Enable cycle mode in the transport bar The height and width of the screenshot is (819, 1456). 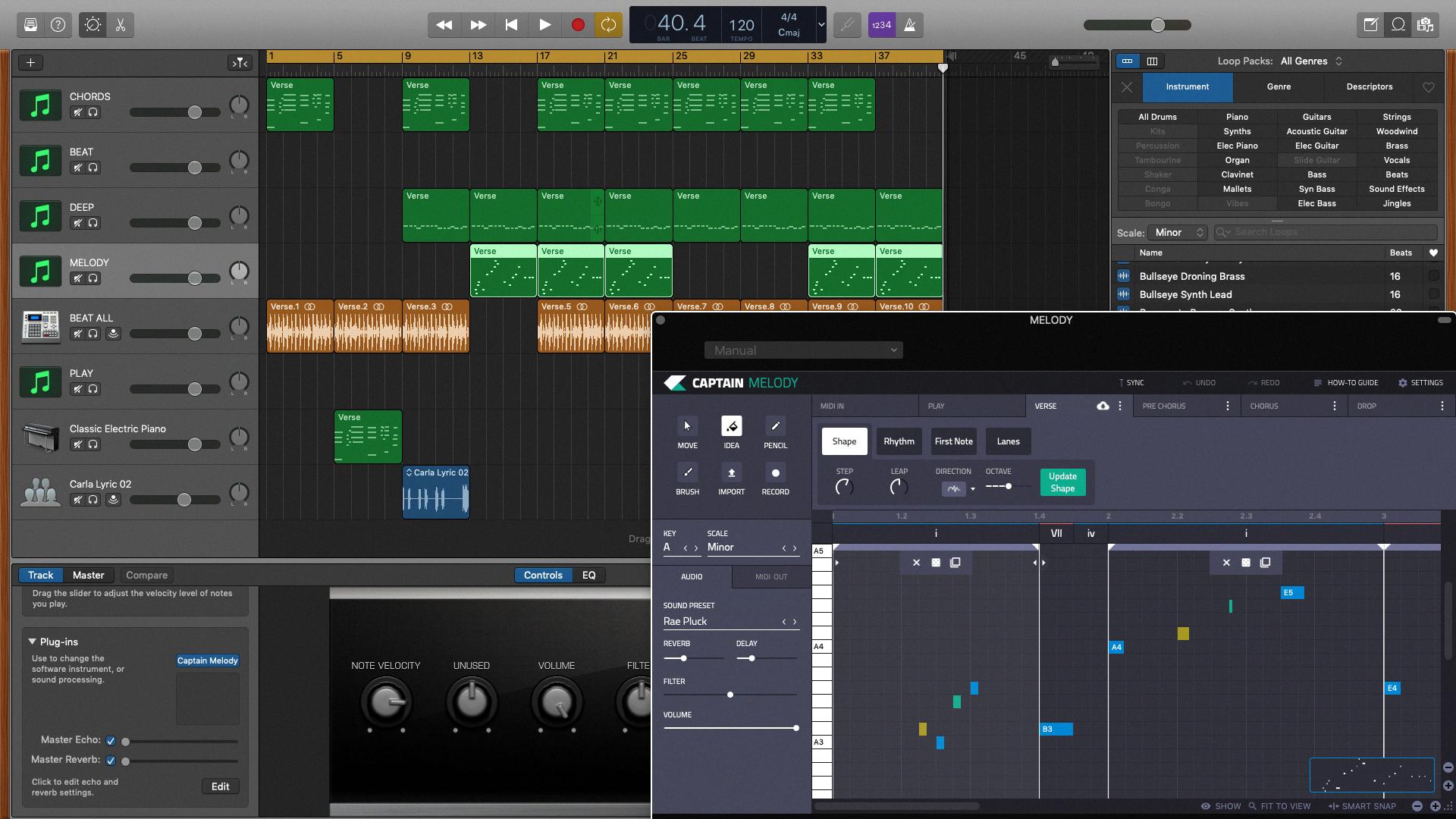[608, 24]
